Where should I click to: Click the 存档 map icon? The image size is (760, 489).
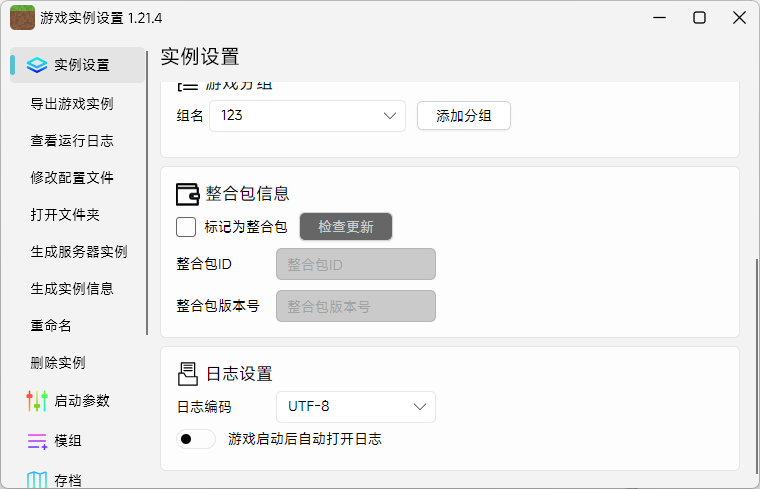coord(37,480)
